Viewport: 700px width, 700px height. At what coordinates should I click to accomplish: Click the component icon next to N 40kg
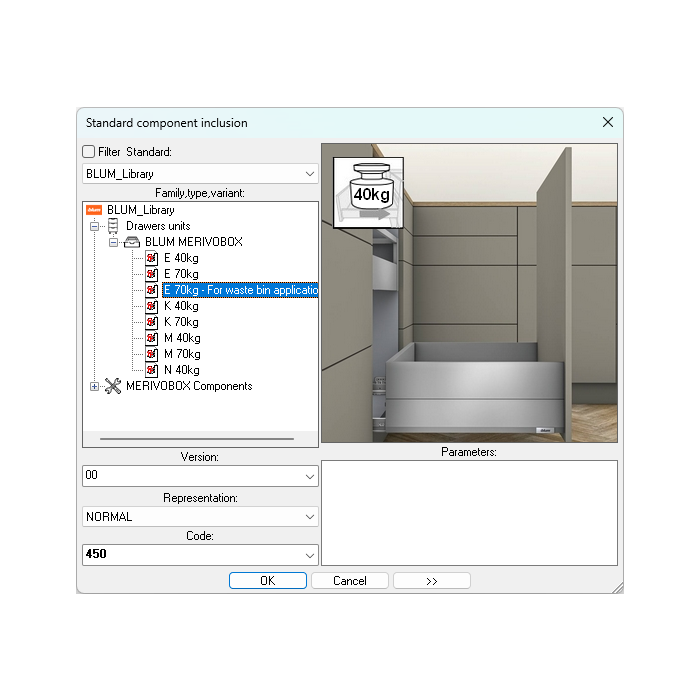point(151,370)
